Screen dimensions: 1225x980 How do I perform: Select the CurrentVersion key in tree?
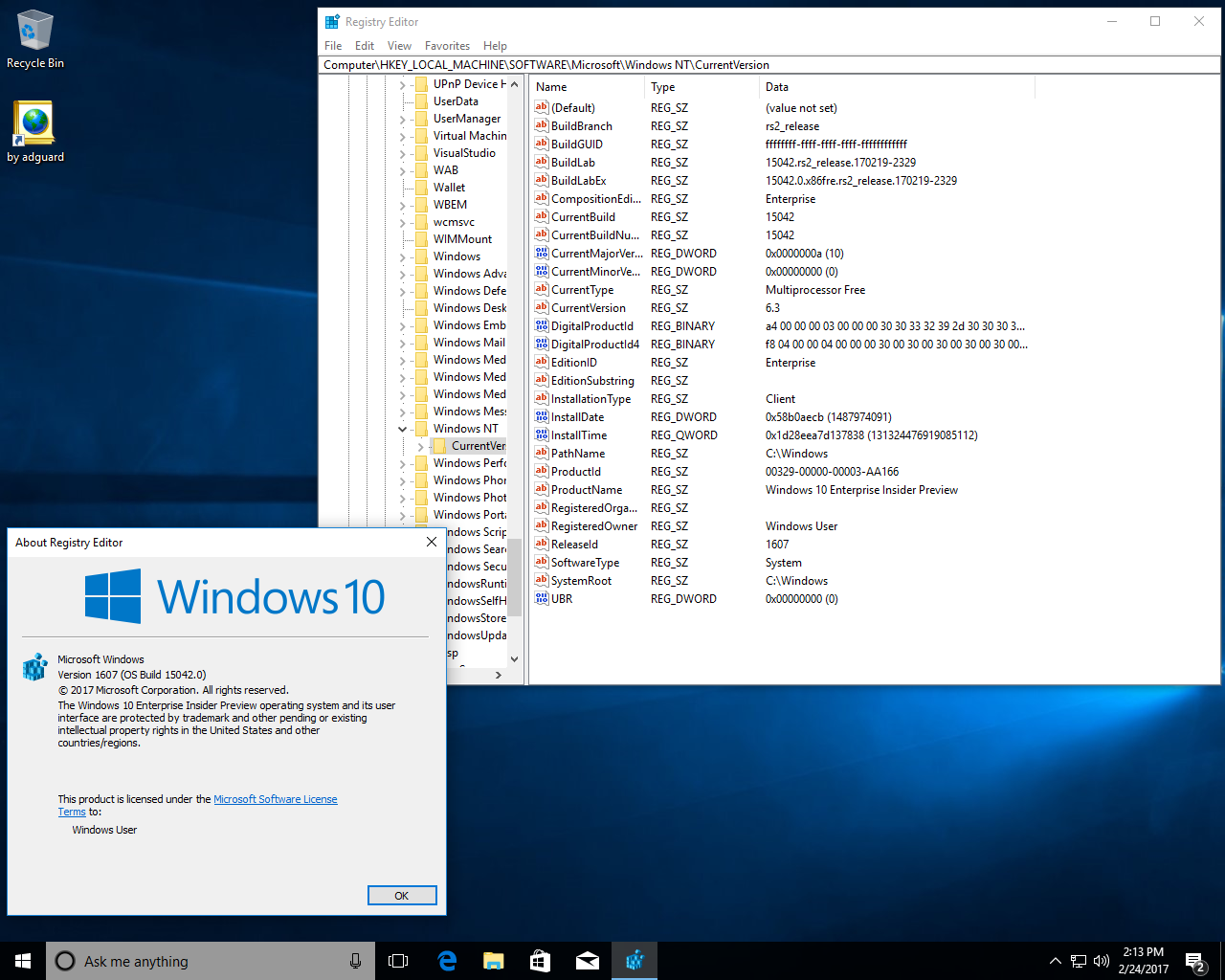point(478,446)
